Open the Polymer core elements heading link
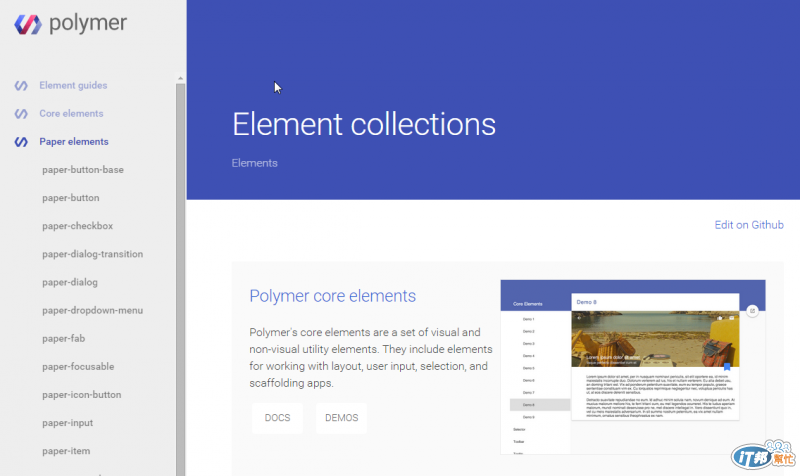Screen dimensions: 800x476 click(x=332, y=296)
